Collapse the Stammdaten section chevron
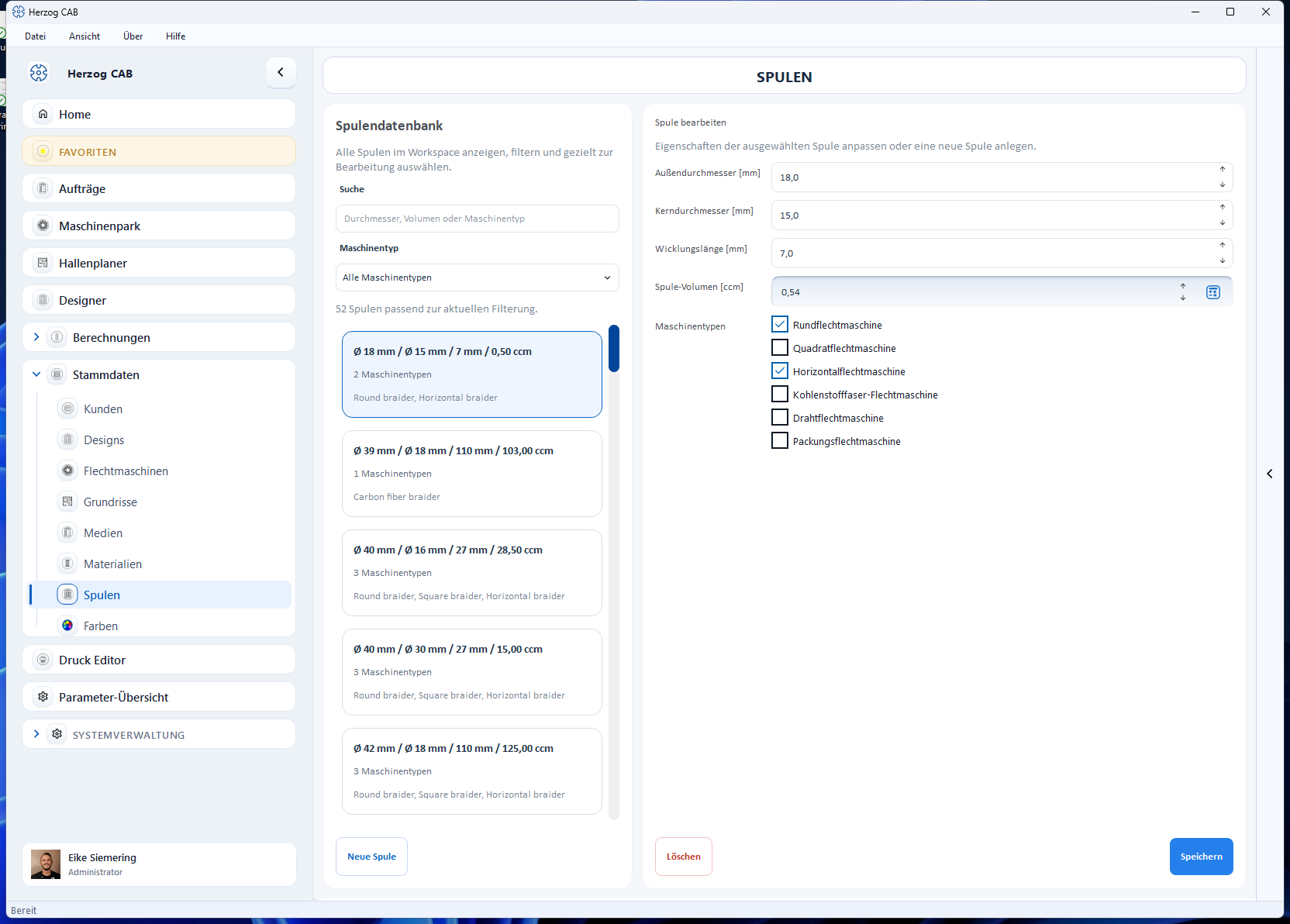 coord(36,374)
